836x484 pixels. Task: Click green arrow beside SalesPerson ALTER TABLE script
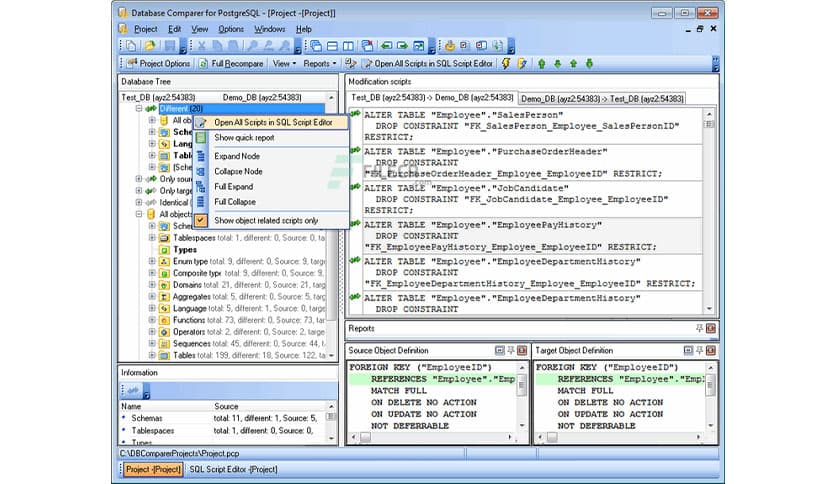click(355, 114)
